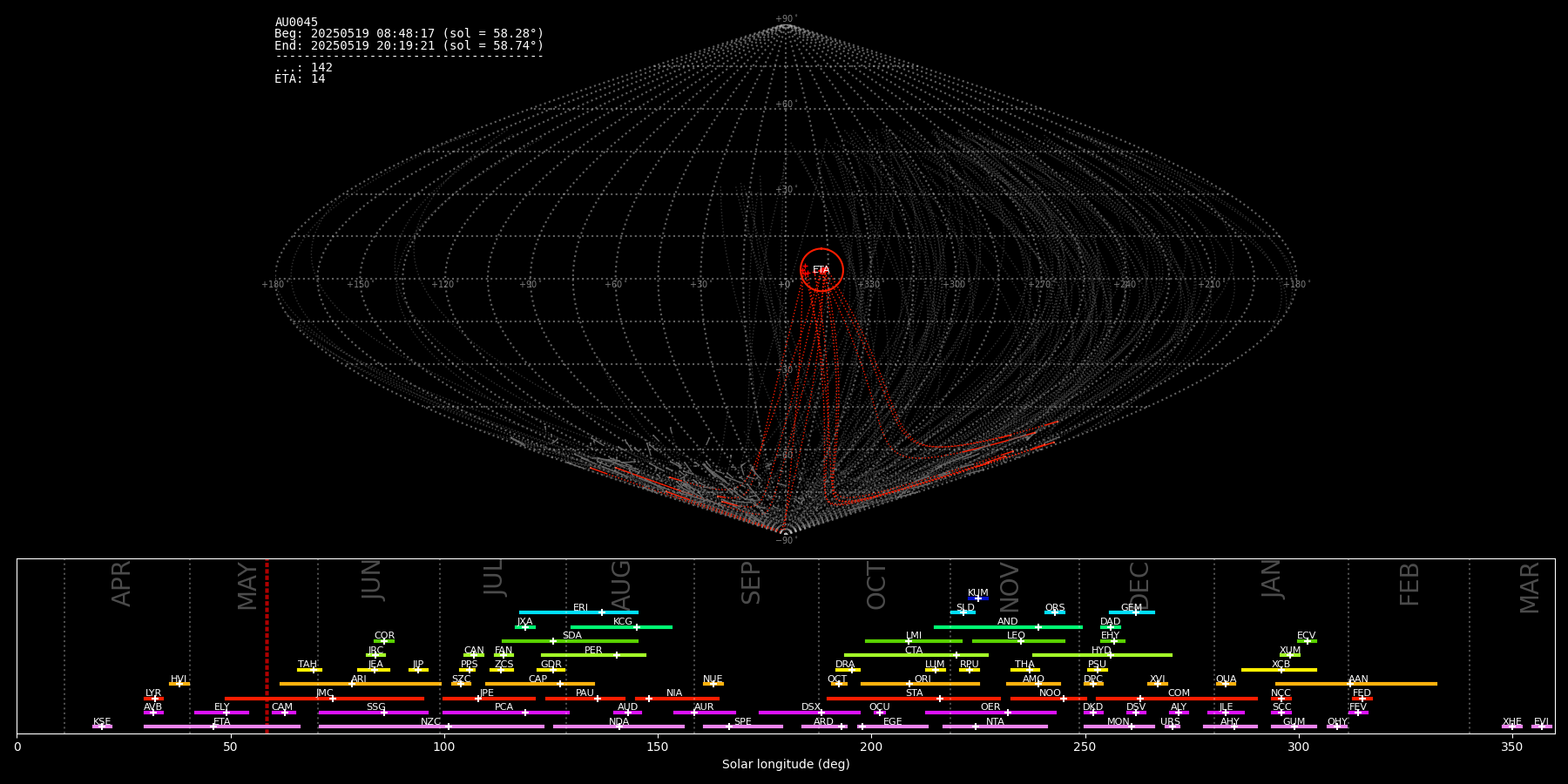Select the ORI shower label
Viewport: 1568px width, 784px height.
pos(923,679)
